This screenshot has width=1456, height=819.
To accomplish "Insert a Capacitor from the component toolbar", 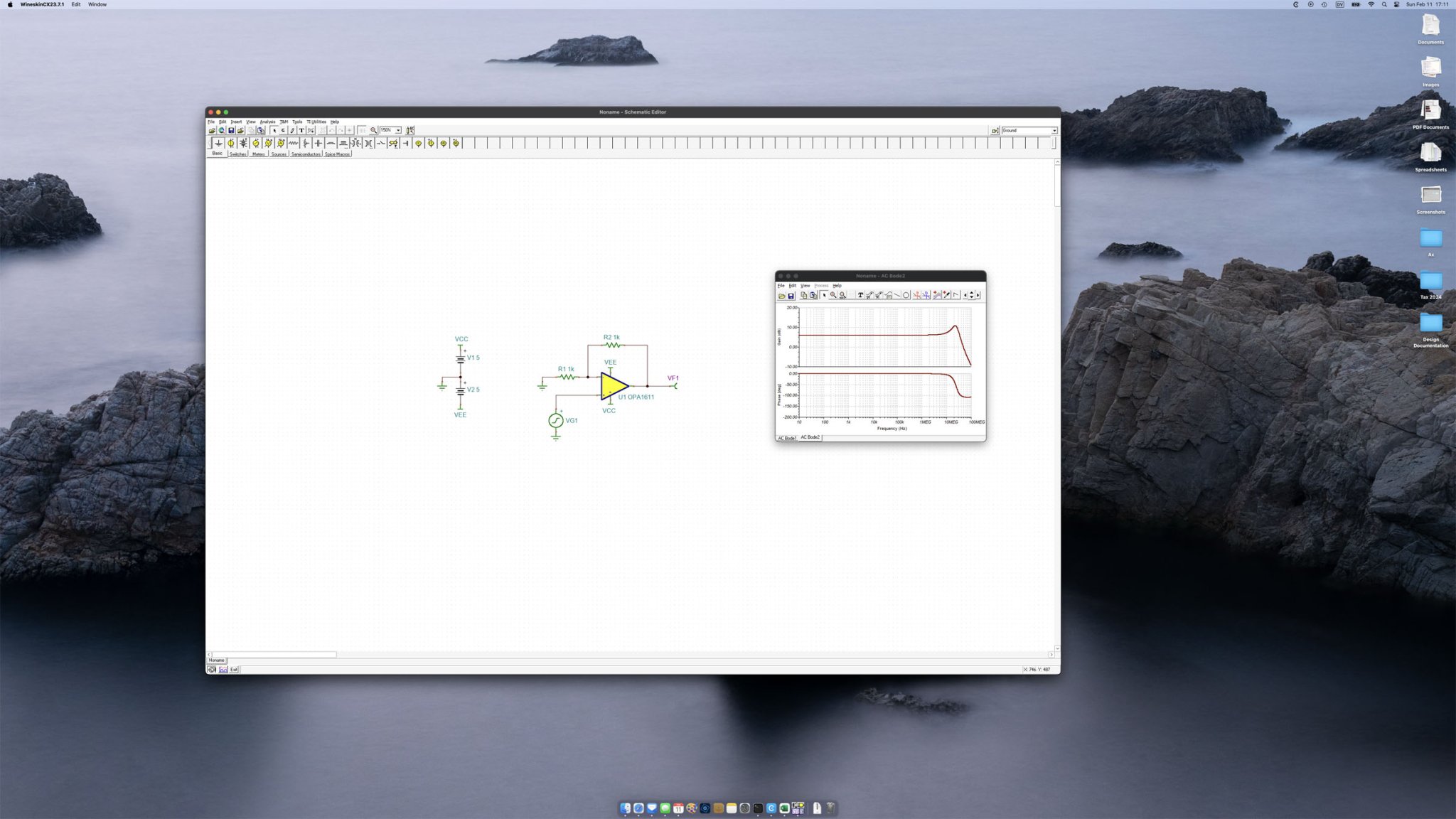I will tap(318, 143).
